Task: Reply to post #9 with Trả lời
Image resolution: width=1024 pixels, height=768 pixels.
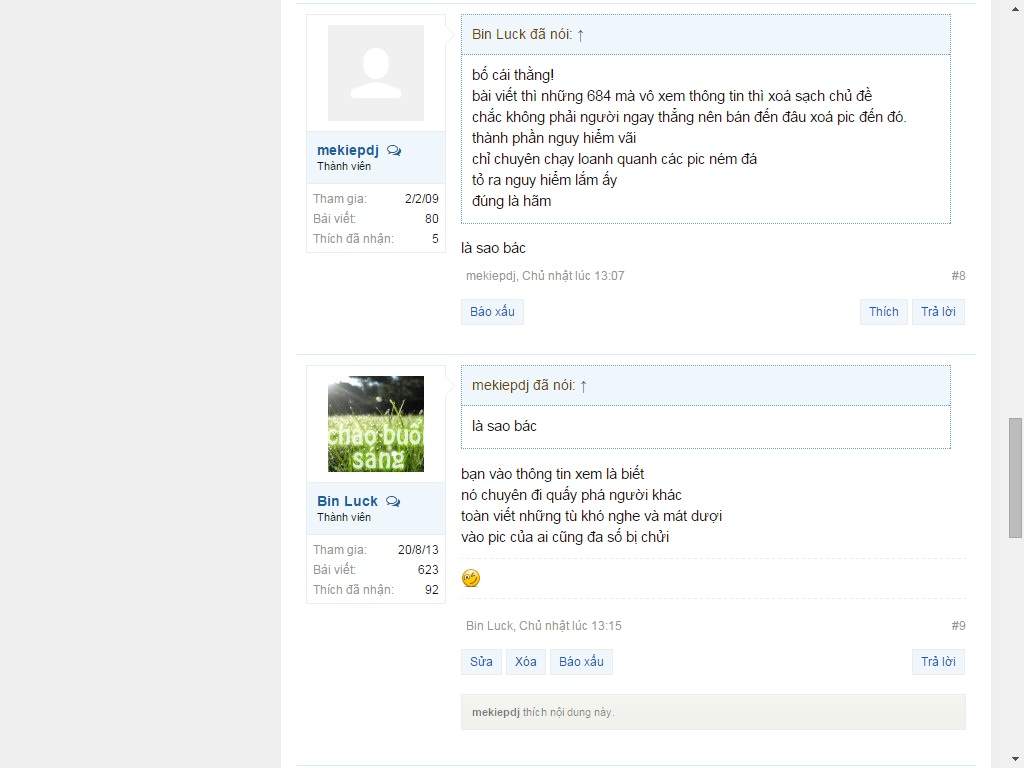Action: click(x=938, y=662)
